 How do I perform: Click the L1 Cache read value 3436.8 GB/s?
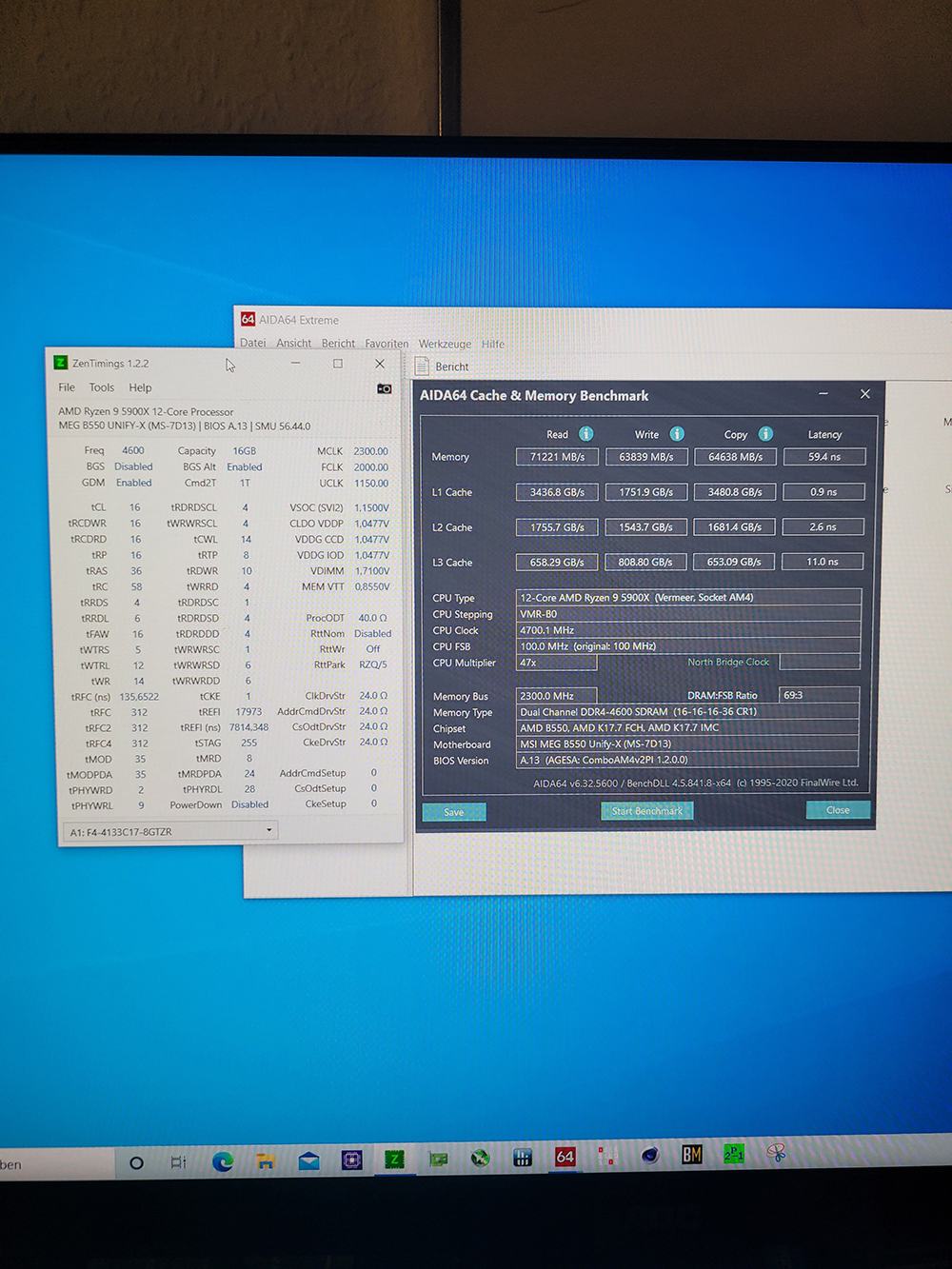pyautogui.click(x=558, y=492)
